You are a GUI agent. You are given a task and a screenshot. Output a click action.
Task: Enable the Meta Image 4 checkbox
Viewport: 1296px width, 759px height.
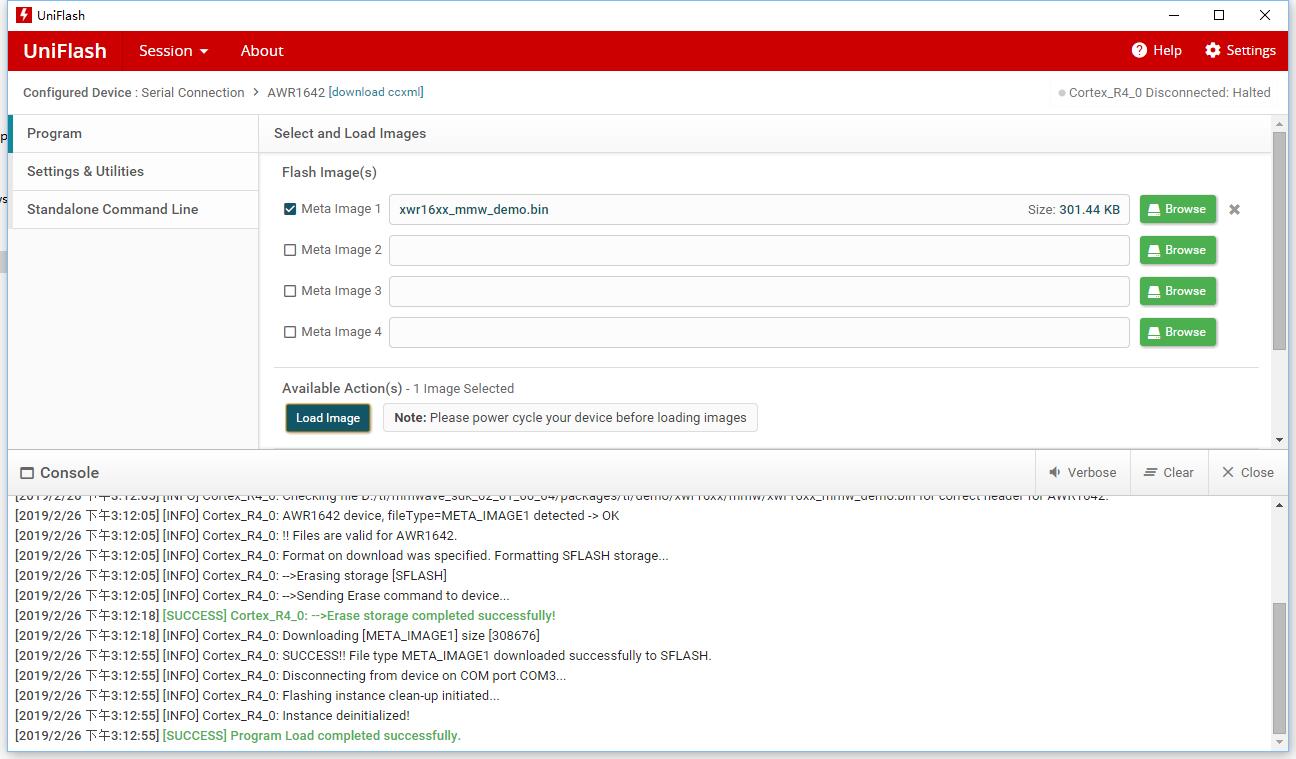290,332
